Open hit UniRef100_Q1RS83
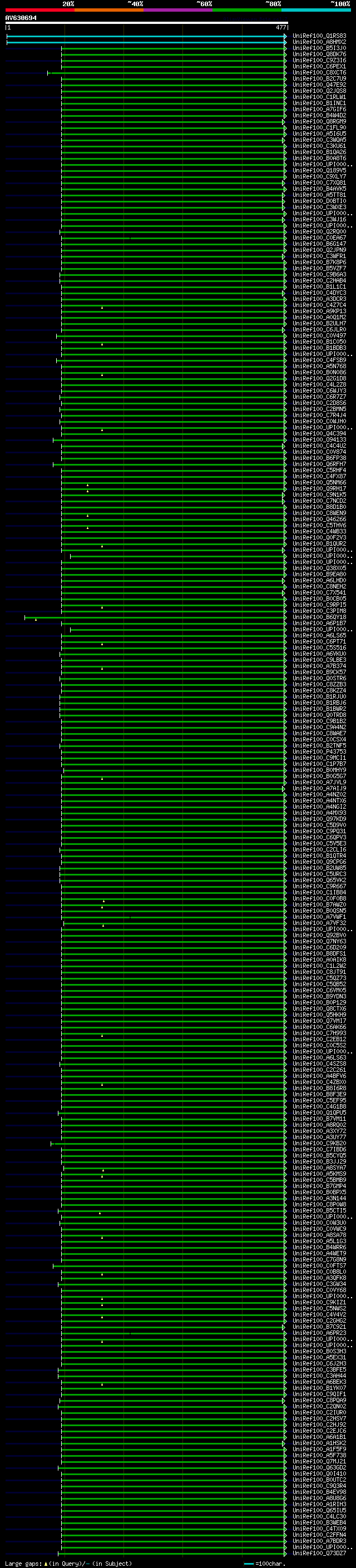 tap(319, 36)
